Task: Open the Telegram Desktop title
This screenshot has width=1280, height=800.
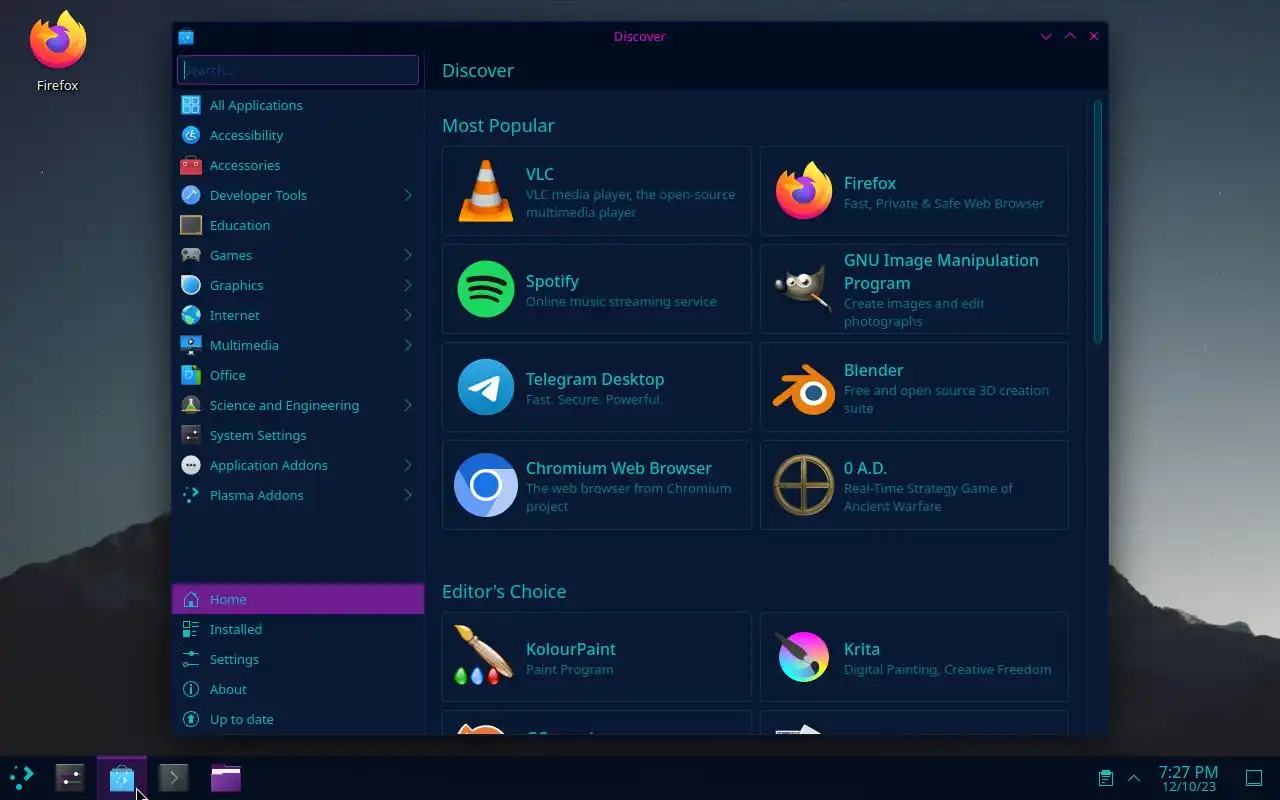Action: click(595, 379)
